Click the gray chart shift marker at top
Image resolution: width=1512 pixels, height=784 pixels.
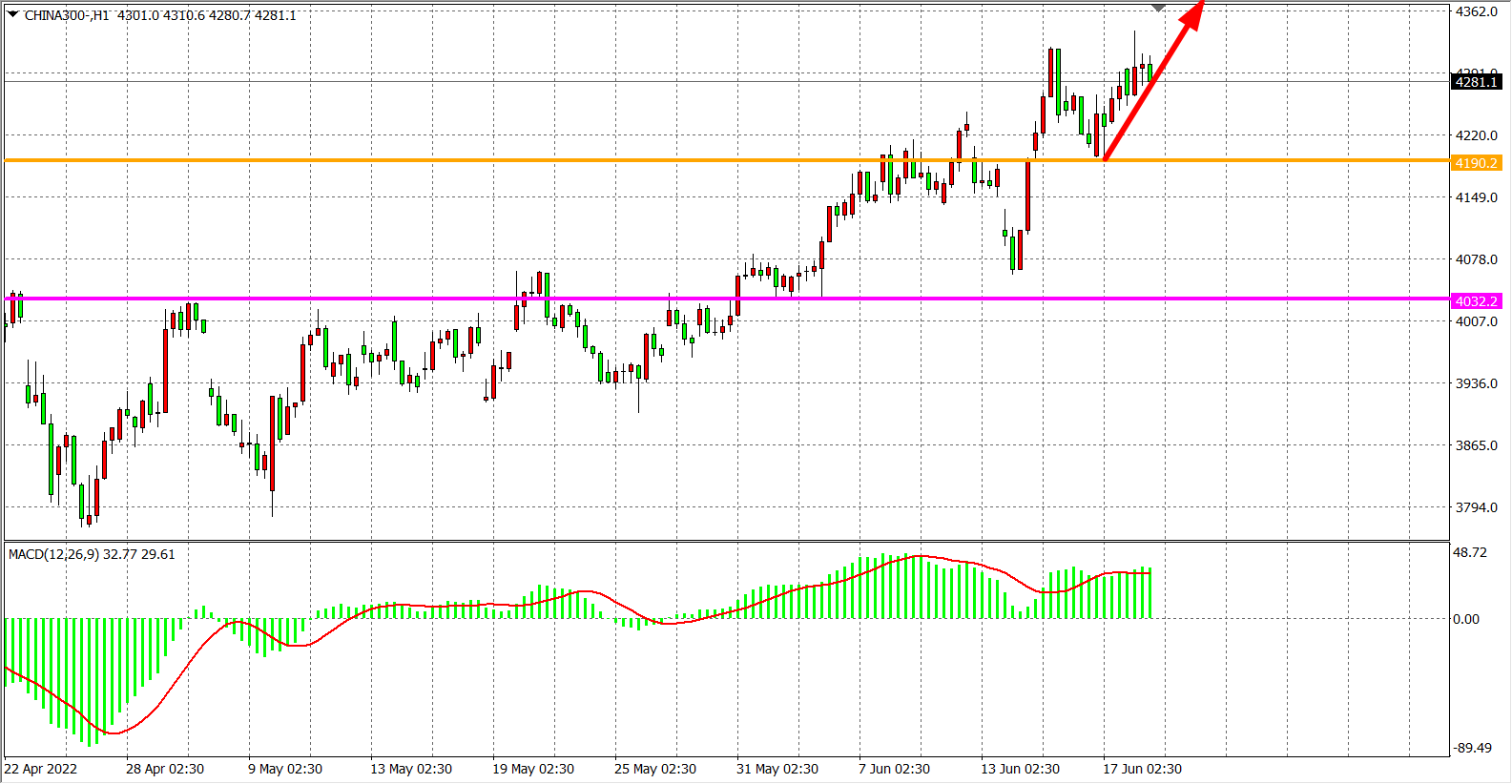[x=1158, y=8]
